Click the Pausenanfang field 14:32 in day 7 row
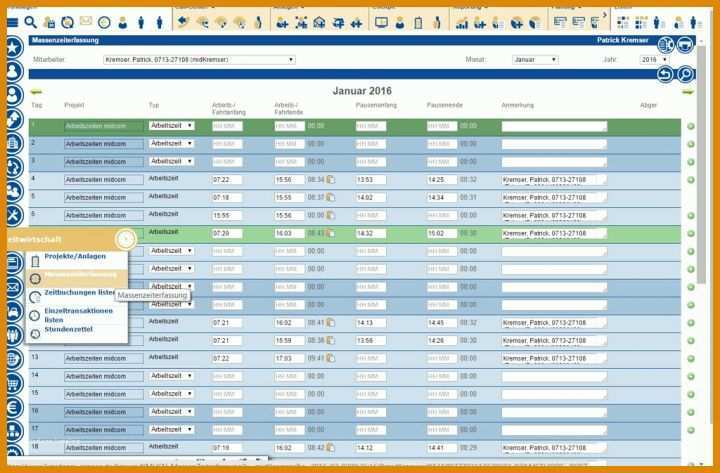720x473 pixels. pos(371,233)
